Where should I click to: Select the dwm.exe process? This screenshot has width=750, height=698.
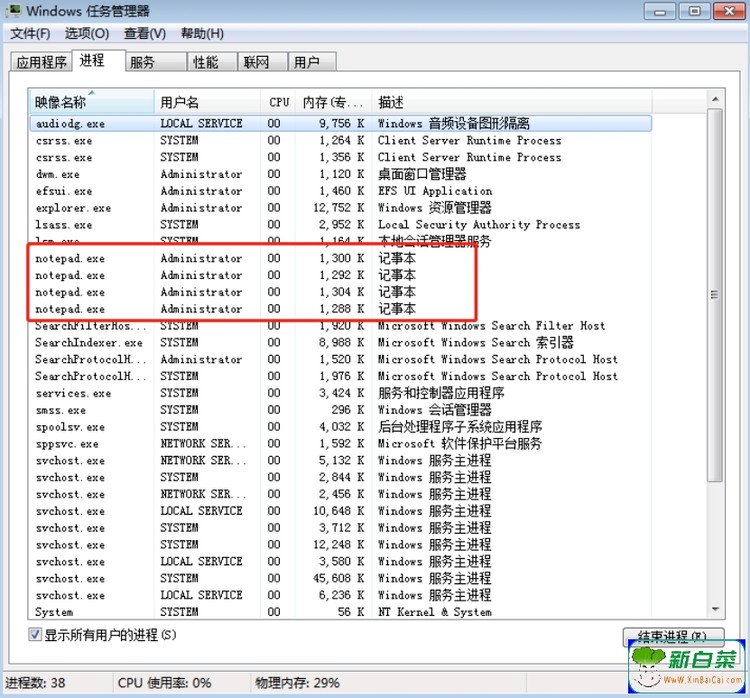(x=341, y=174)
